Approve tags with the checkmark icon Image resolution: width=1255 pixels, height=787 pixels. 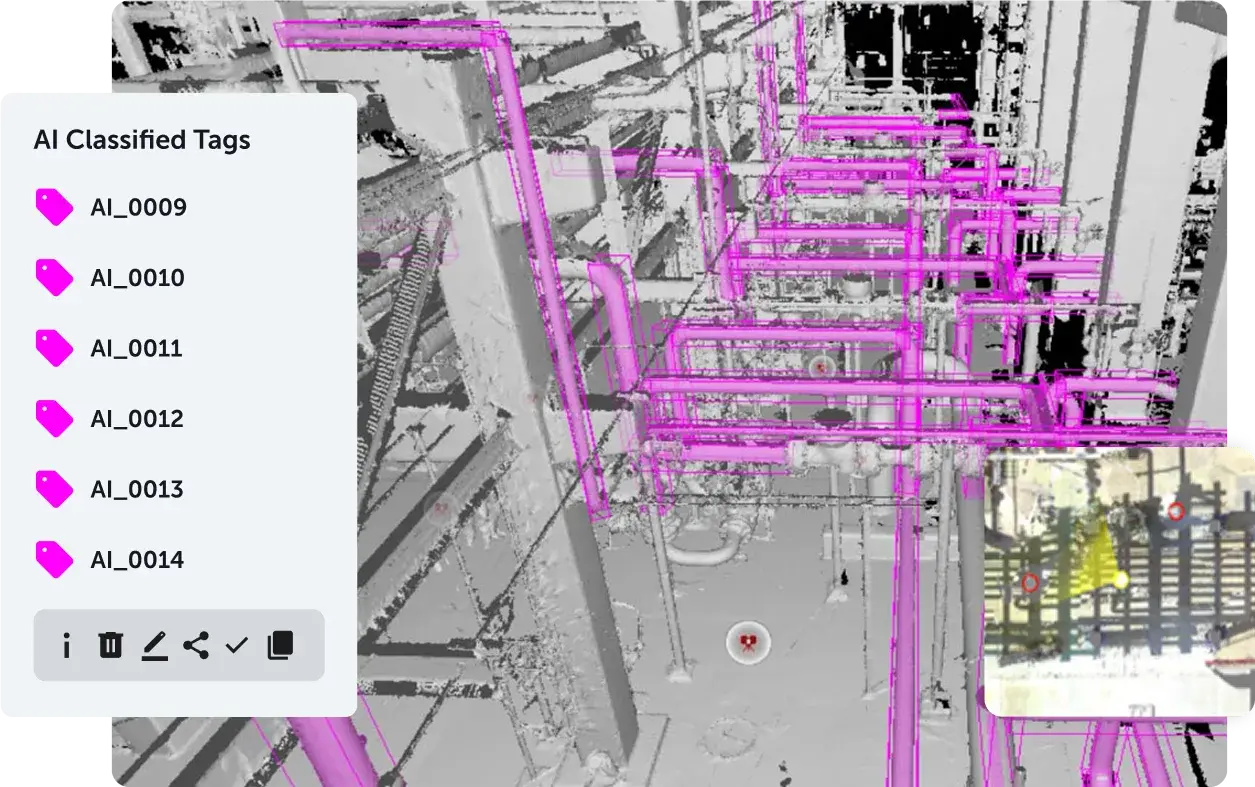[x=237, y=645]
